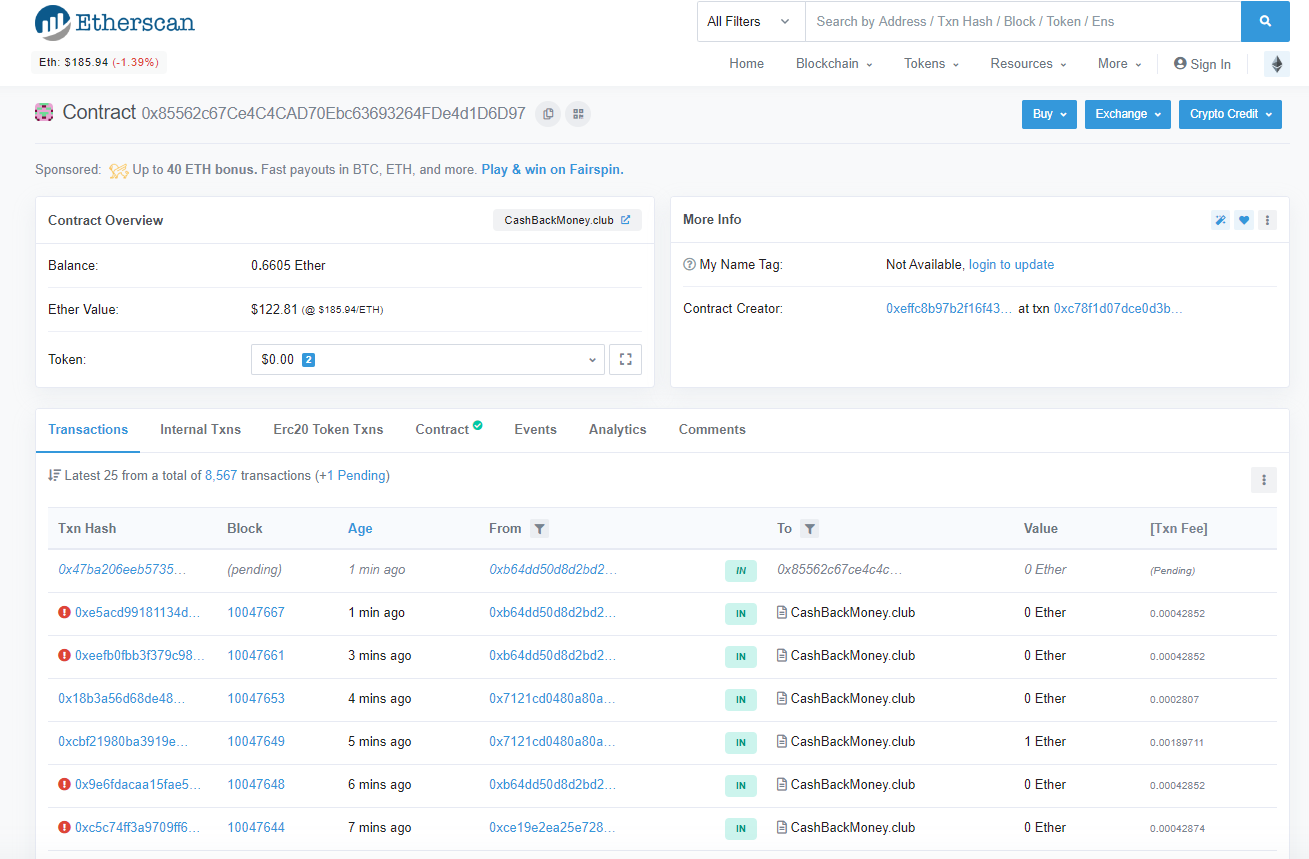Switch to the Internal Txns tab
This screenshot has width=1309, height=859.
click(x=200, y=430)
